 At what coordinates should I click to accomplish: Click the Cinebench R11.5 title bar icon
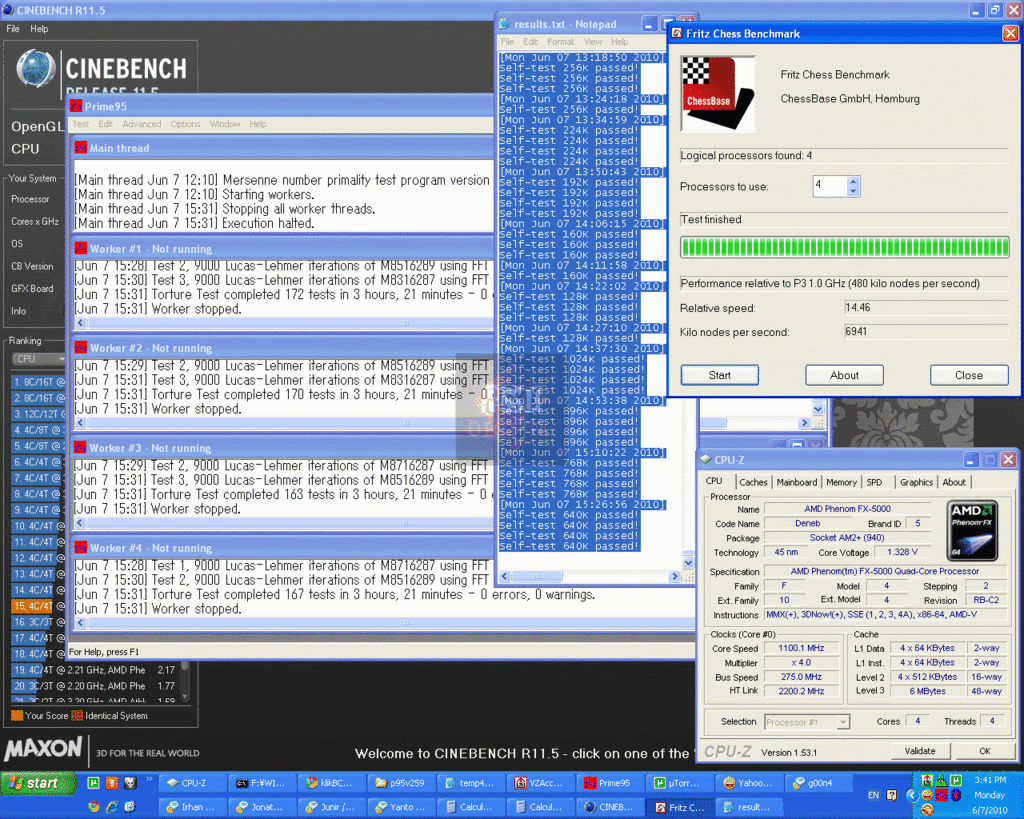[8, 10]
